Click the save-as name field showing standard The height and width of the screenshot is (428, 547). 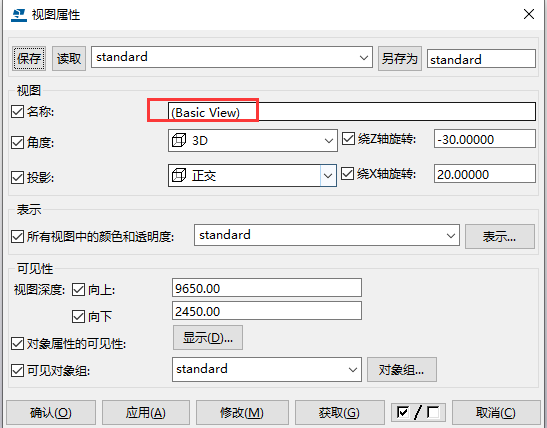(x=481, y=59)
